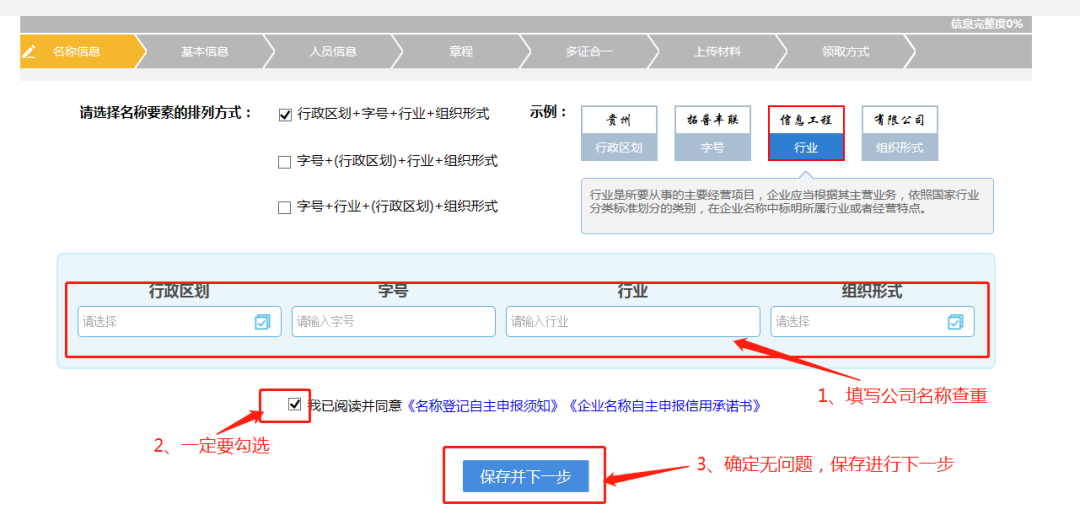Check 字号+(行政区划)+行业+组织形式 arrangement option

(284, 163)
